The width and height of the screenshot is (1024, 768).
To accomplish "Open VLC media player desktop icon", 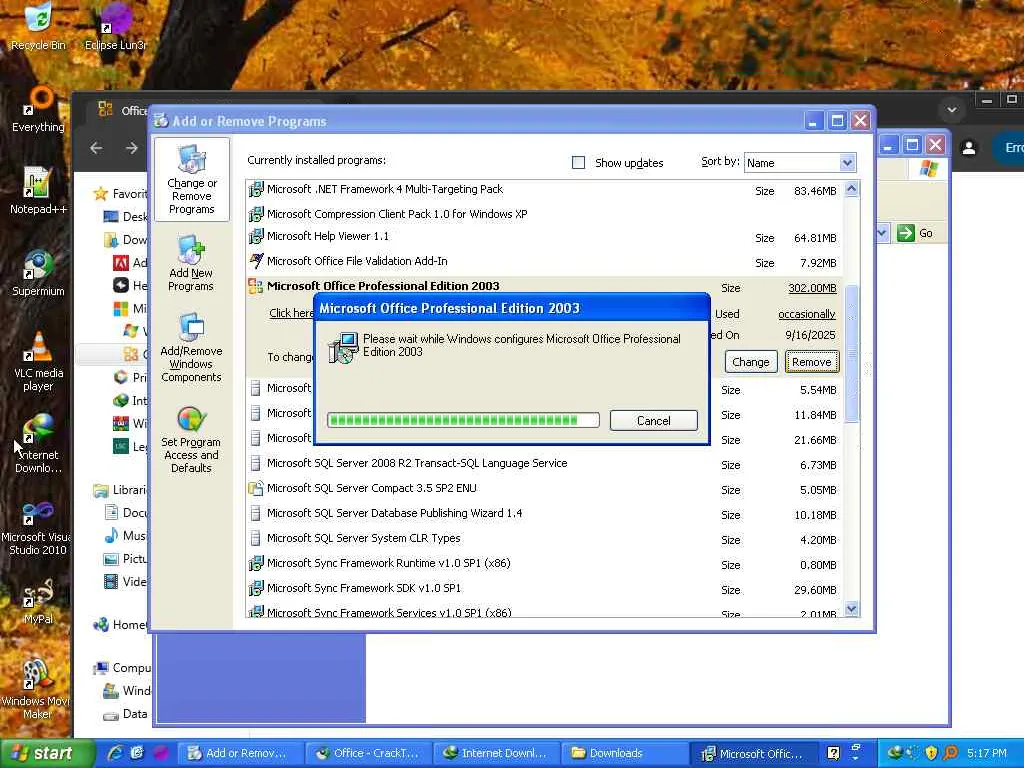I will [x=38, y=361].
